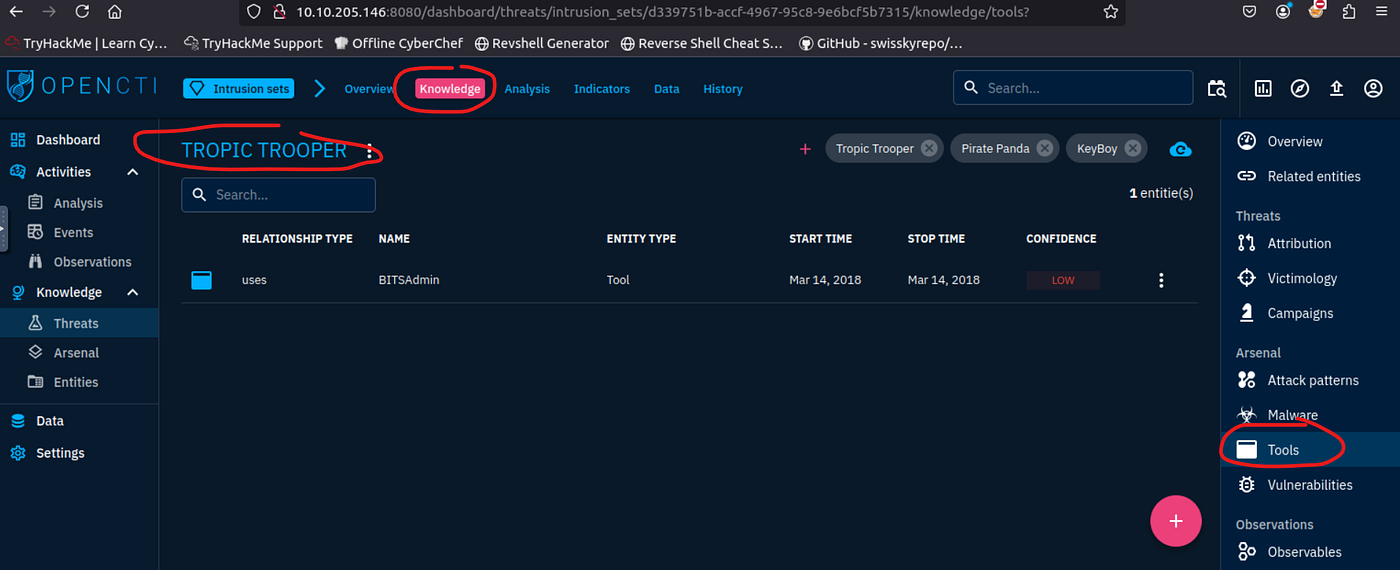This screenshot has width=1400, height=570.
Task: Remove the Tropic Trooper alias chip
Action: tap(929, 148)
